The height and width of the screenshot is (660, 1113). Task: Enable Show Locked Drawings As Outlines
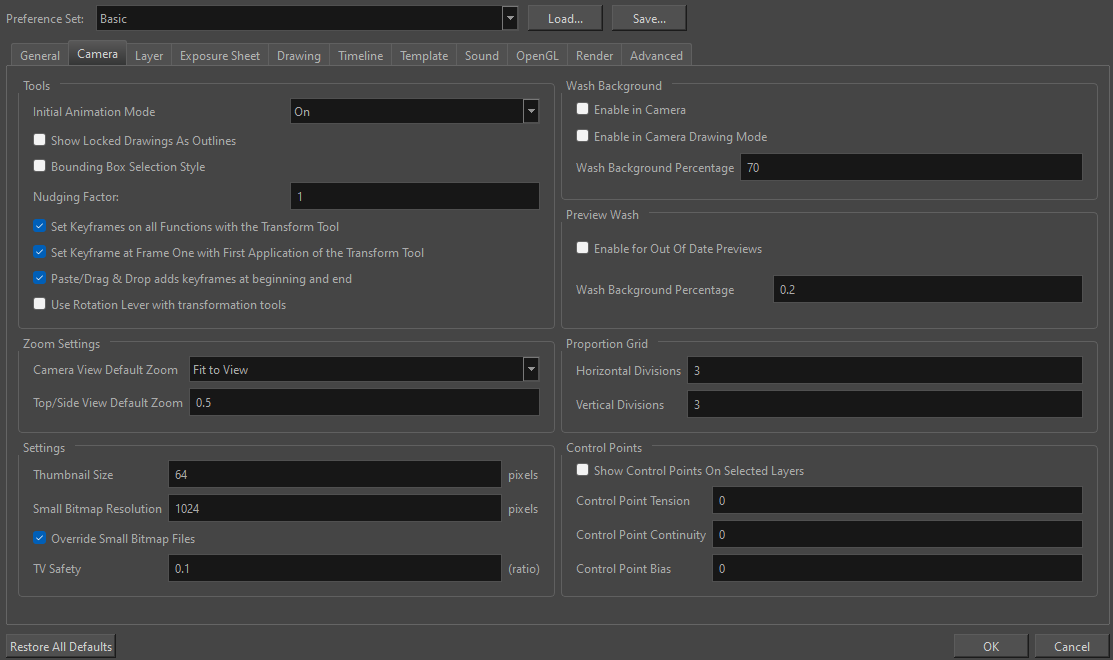[39, 140]
